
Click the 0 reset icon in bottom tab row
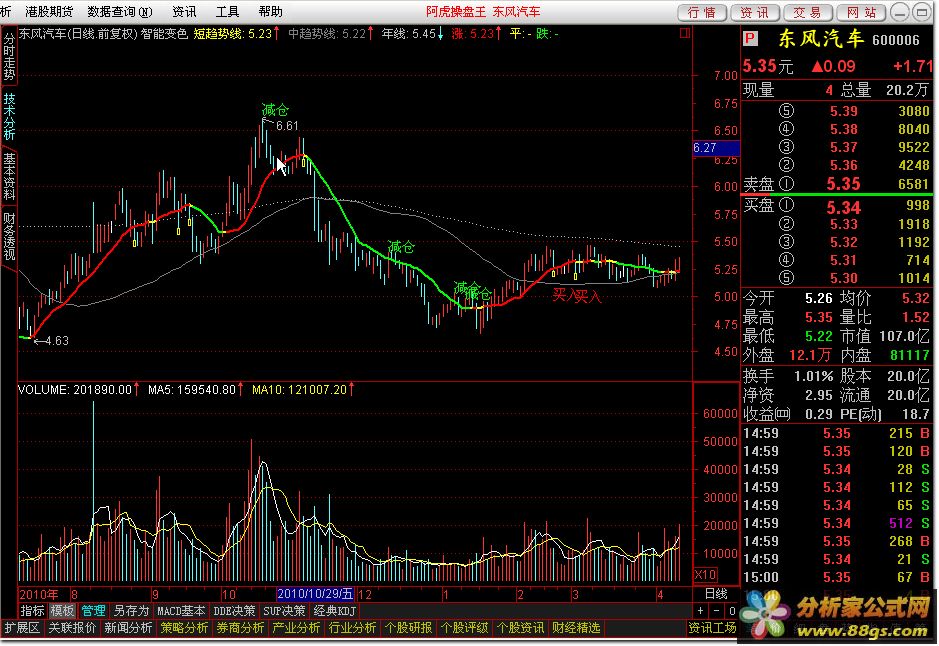click(732, 611)
